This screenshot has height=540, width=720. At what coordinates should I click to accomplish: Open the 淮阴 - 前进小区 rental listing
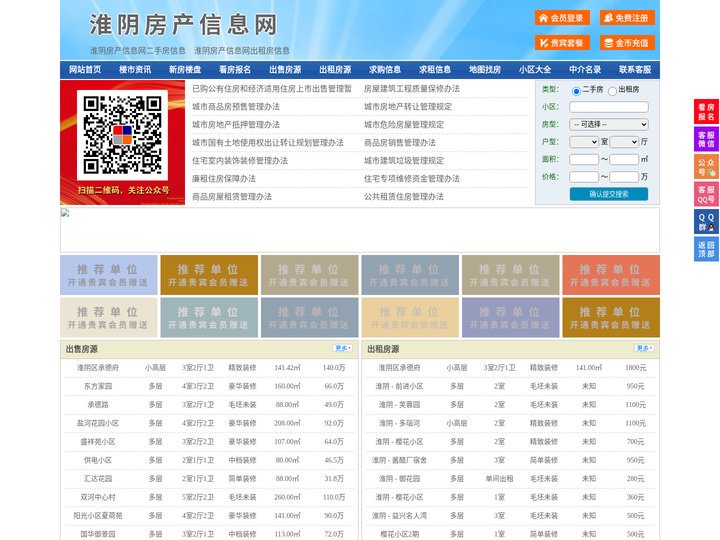coord(399,386)
